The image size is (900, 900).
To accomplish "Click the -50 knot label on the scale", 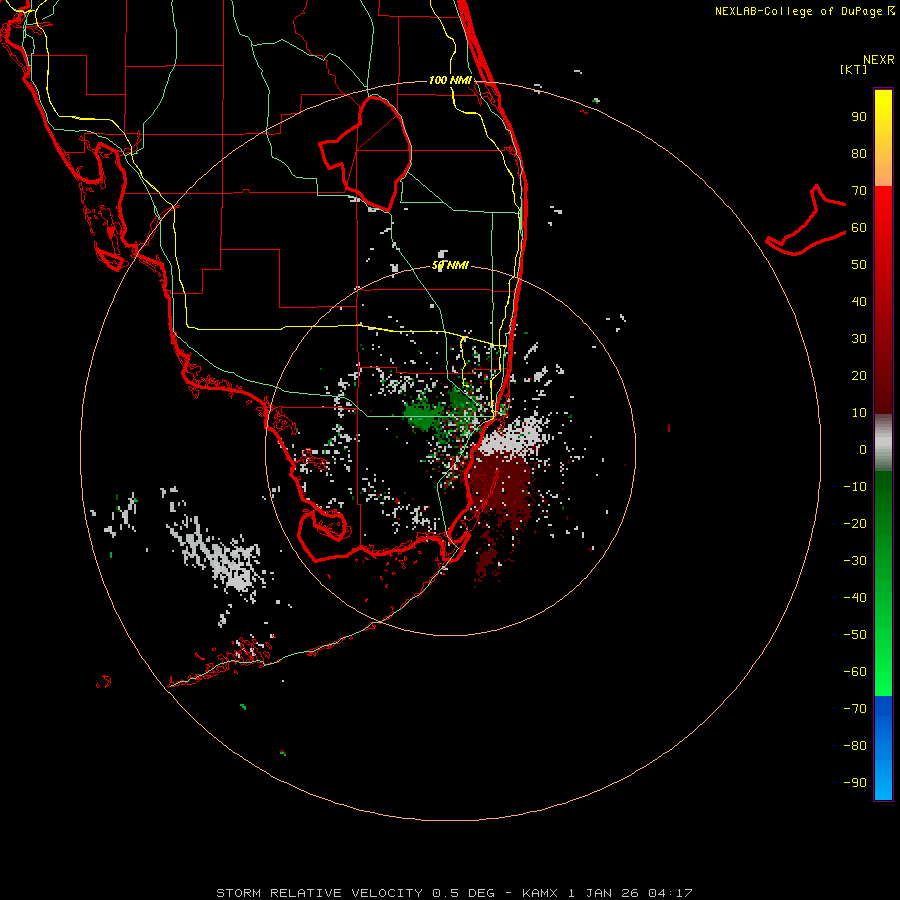I will click(855, 635).
